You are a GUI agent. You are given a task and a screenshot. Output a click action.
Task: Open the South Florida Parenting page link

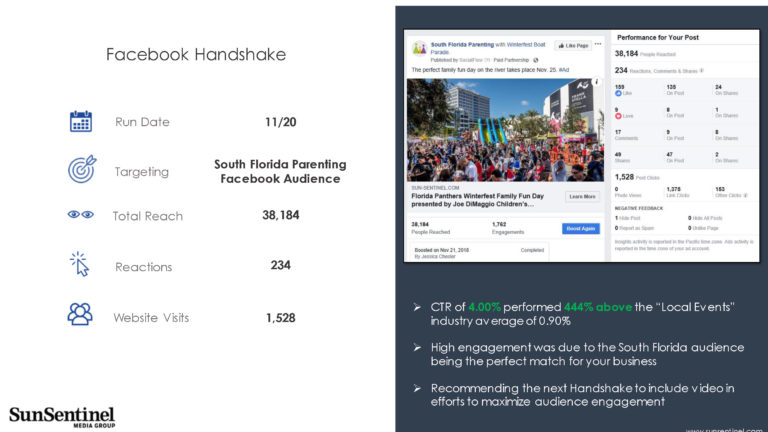[462, 45]
